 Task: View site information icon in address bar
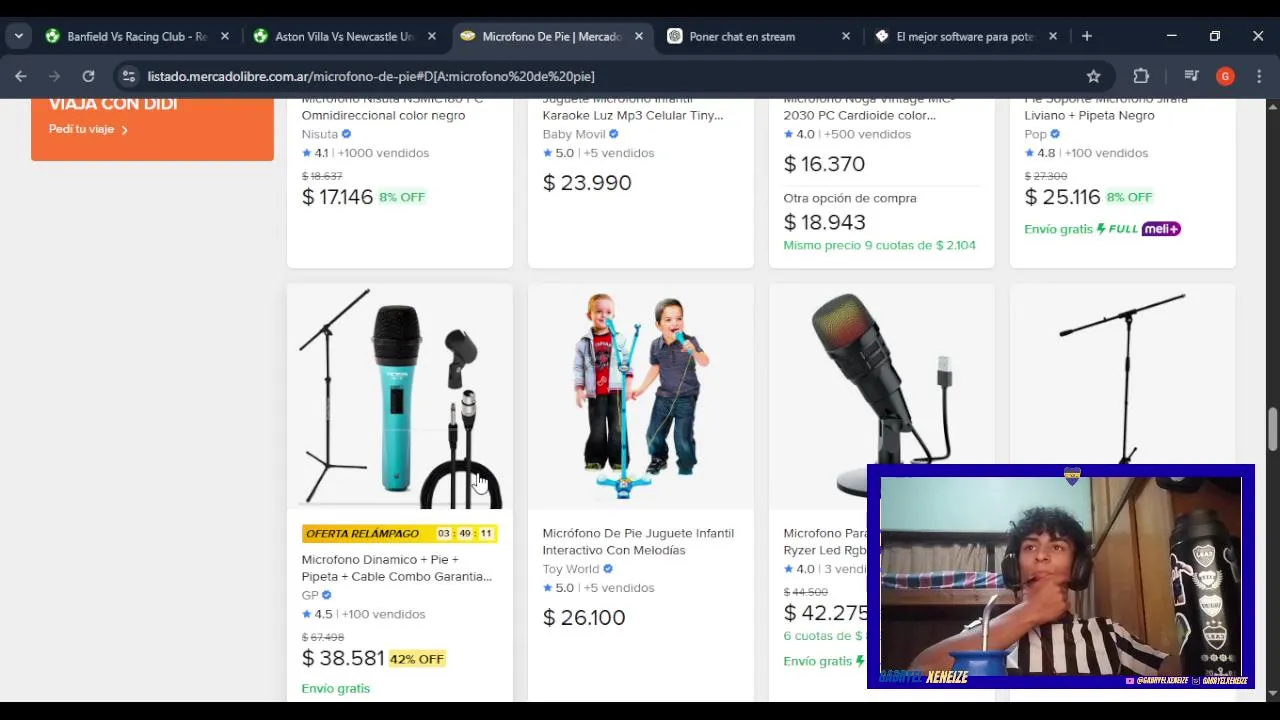click(128, 76)
